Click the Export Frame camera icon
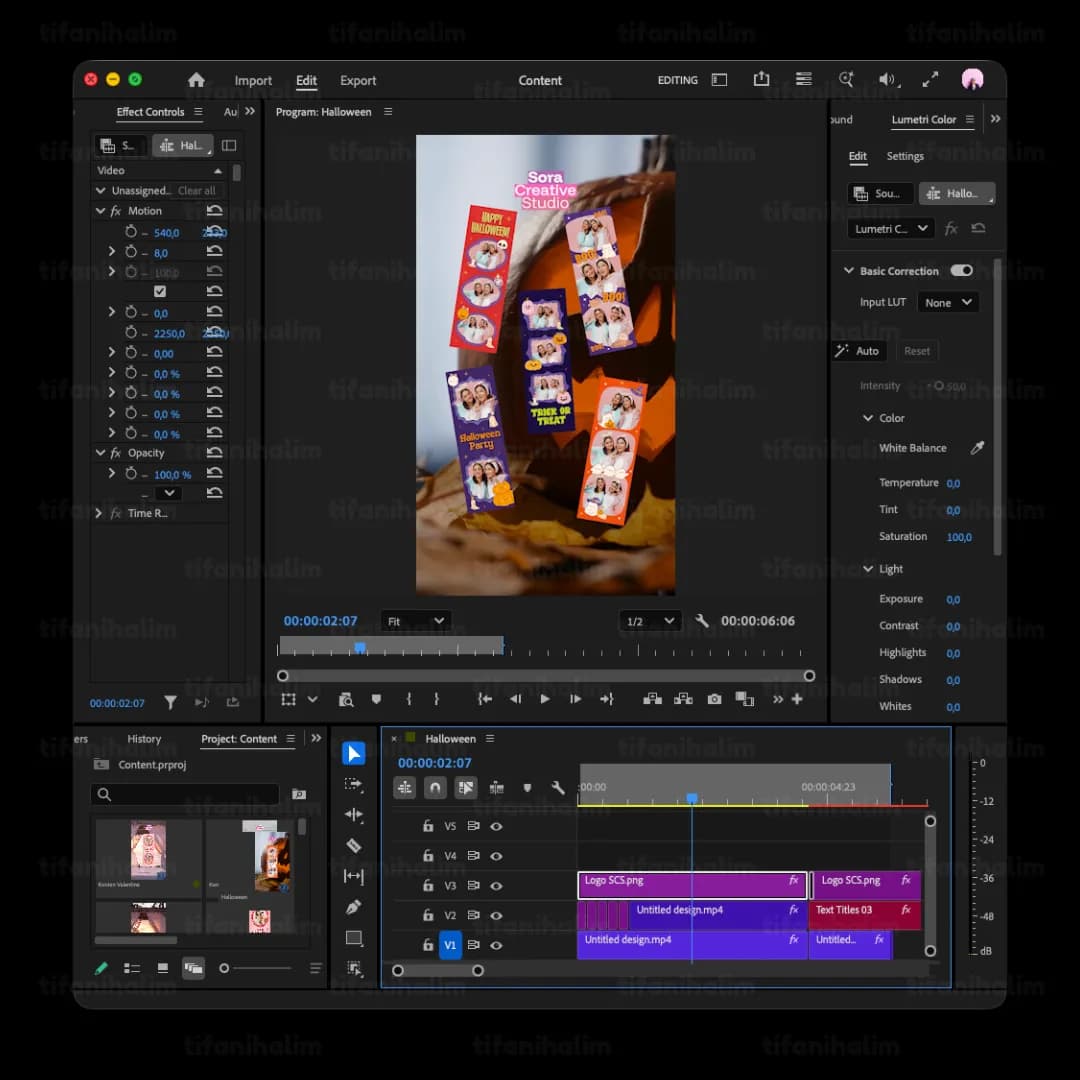Viewport: 1080px width, 1080px height. (714, 699)
